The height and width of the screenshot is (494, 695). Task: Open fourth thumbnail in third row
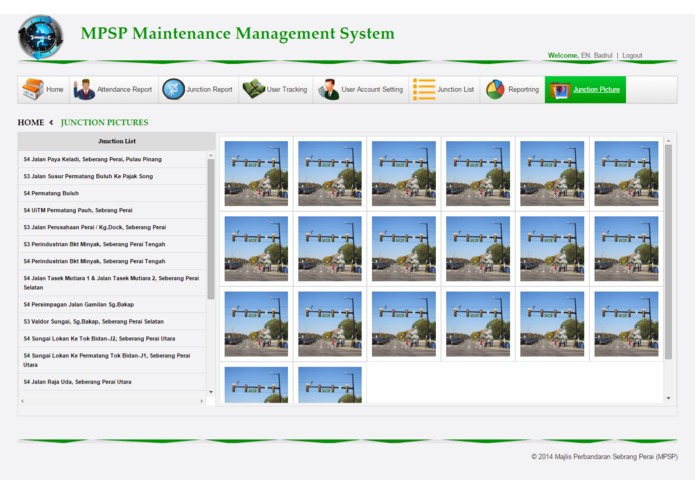[478, 324]
